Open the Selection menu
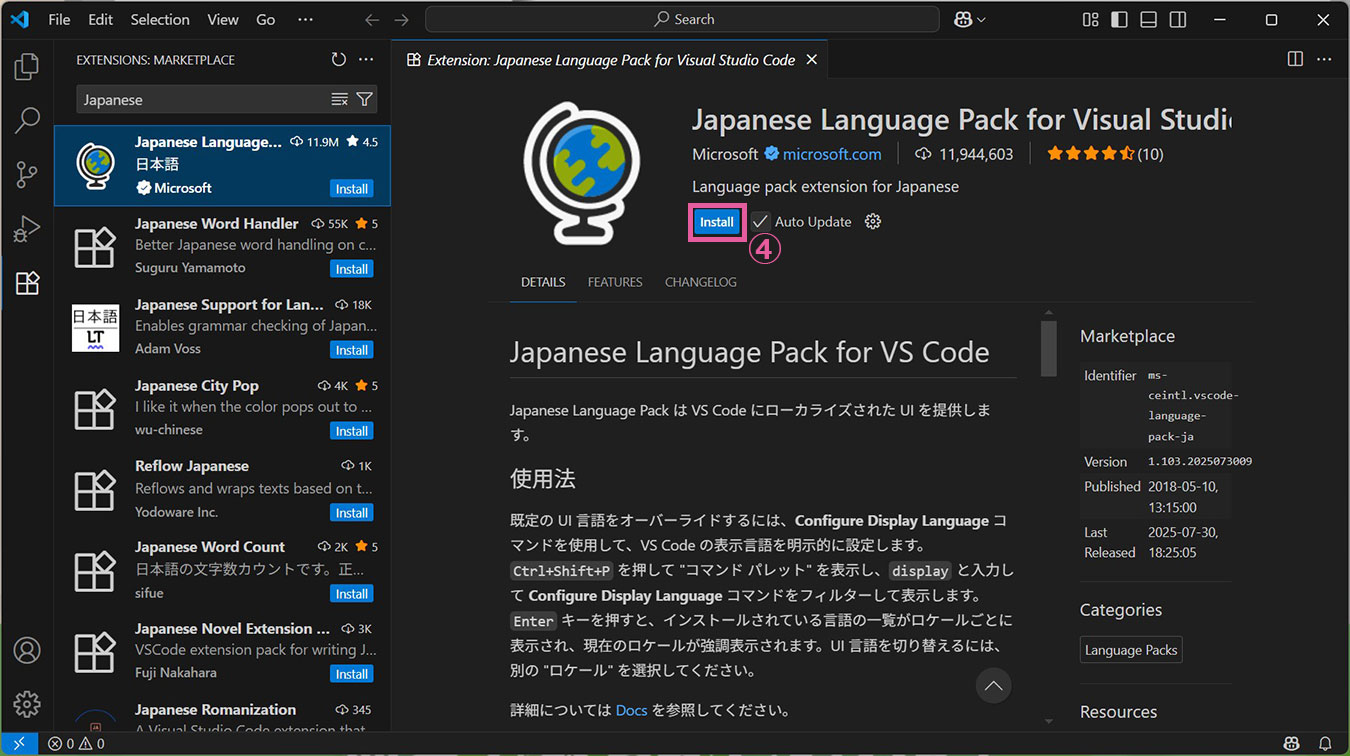Image resolution: width=1350 pixels, height=756 pixels. point(160,19)
